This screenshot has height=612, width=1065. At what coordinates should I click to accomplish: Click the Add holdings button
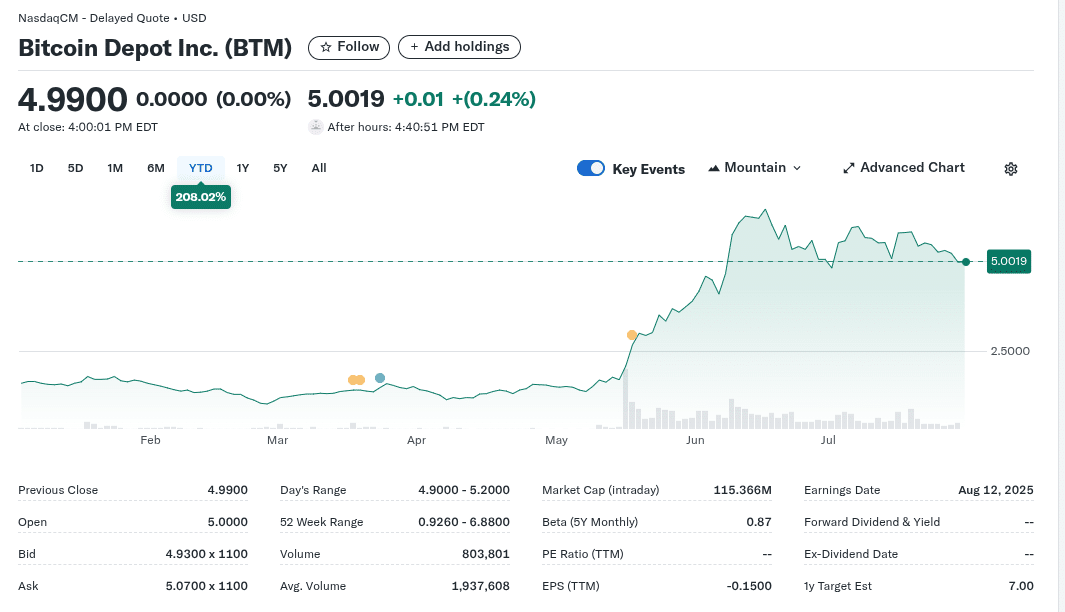point(459,47)
